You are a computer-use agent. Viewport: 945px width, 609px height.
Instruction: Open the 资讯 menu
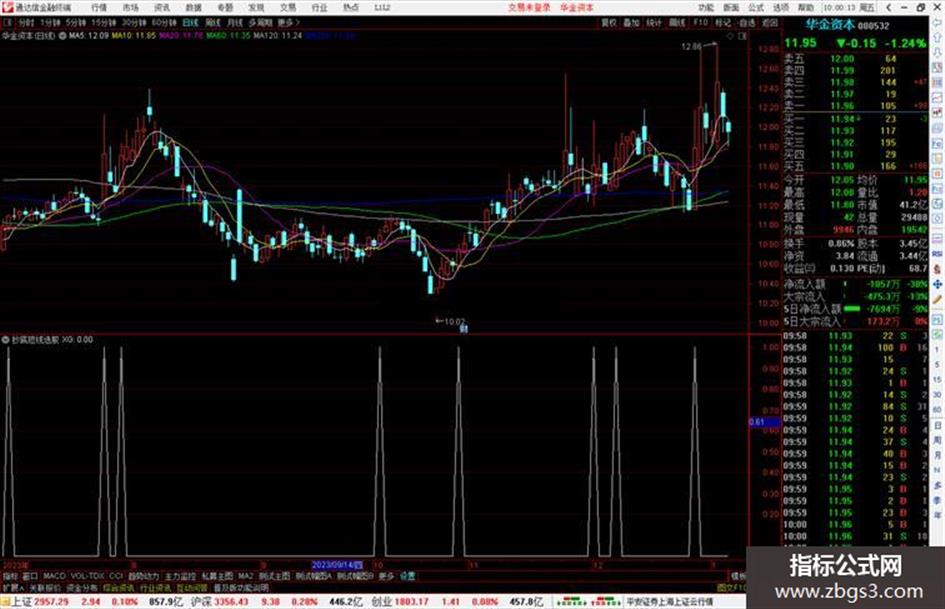[x=162, y=7]
